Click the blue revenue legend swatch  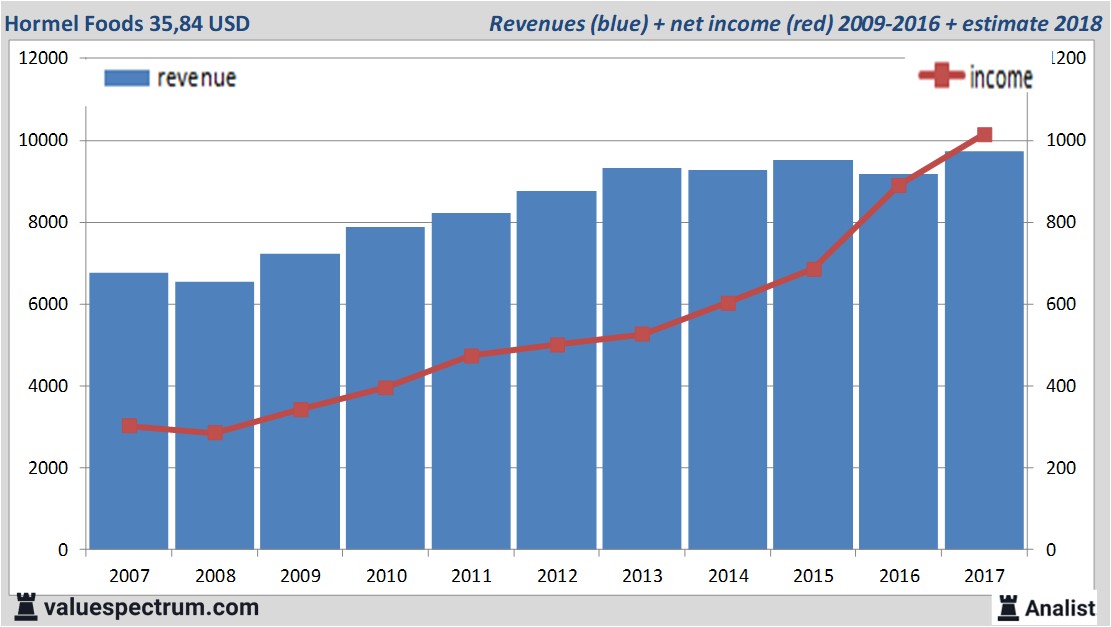pyautogui.click(x=126, y=78)
